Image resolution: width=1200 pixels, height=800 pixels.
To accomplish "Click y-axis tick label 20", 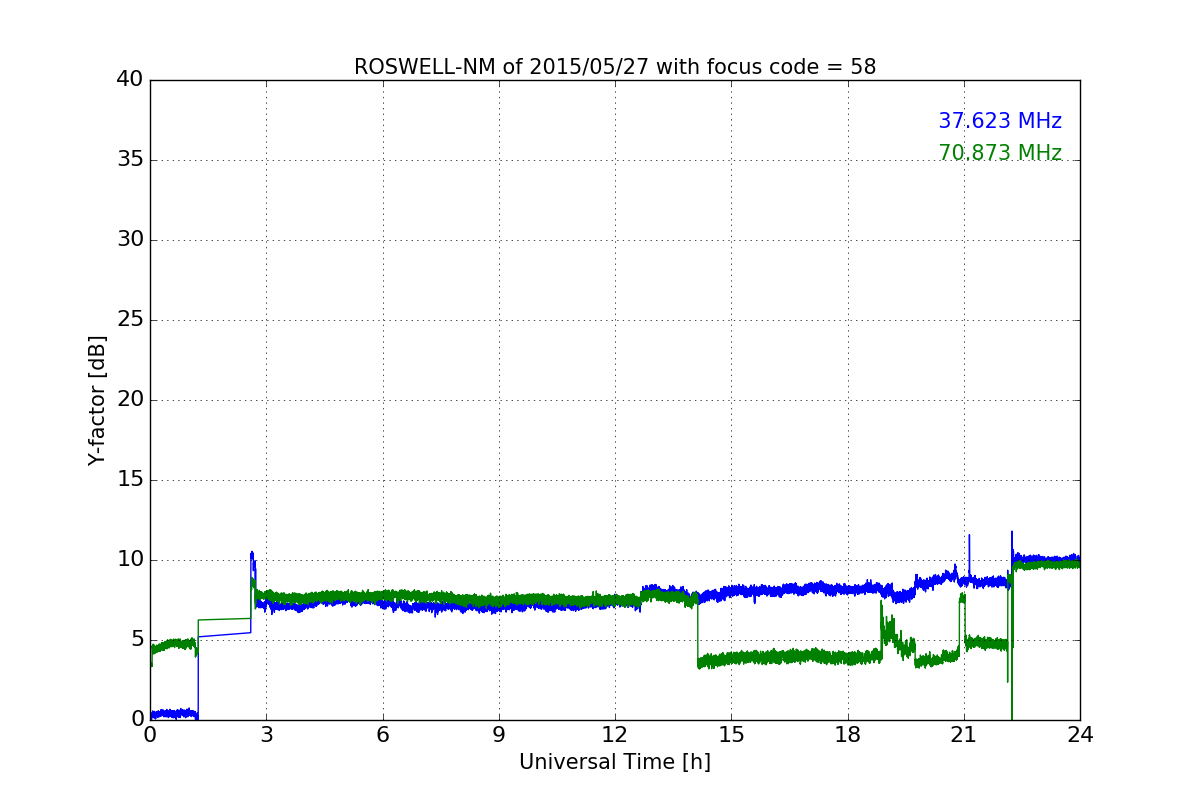I will point(130,400).
